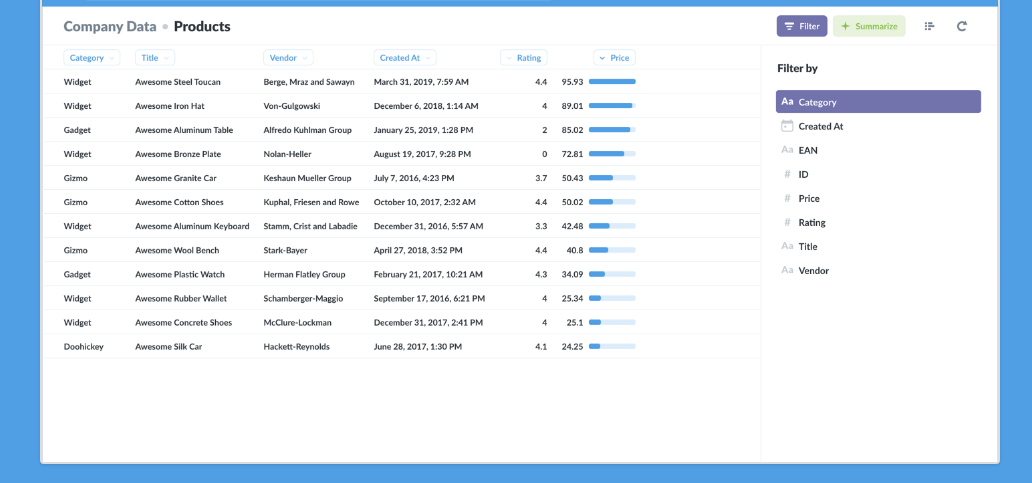Click the refresh icon
The height and width of the screenshot is (483, 1032).
coord(961,26)
